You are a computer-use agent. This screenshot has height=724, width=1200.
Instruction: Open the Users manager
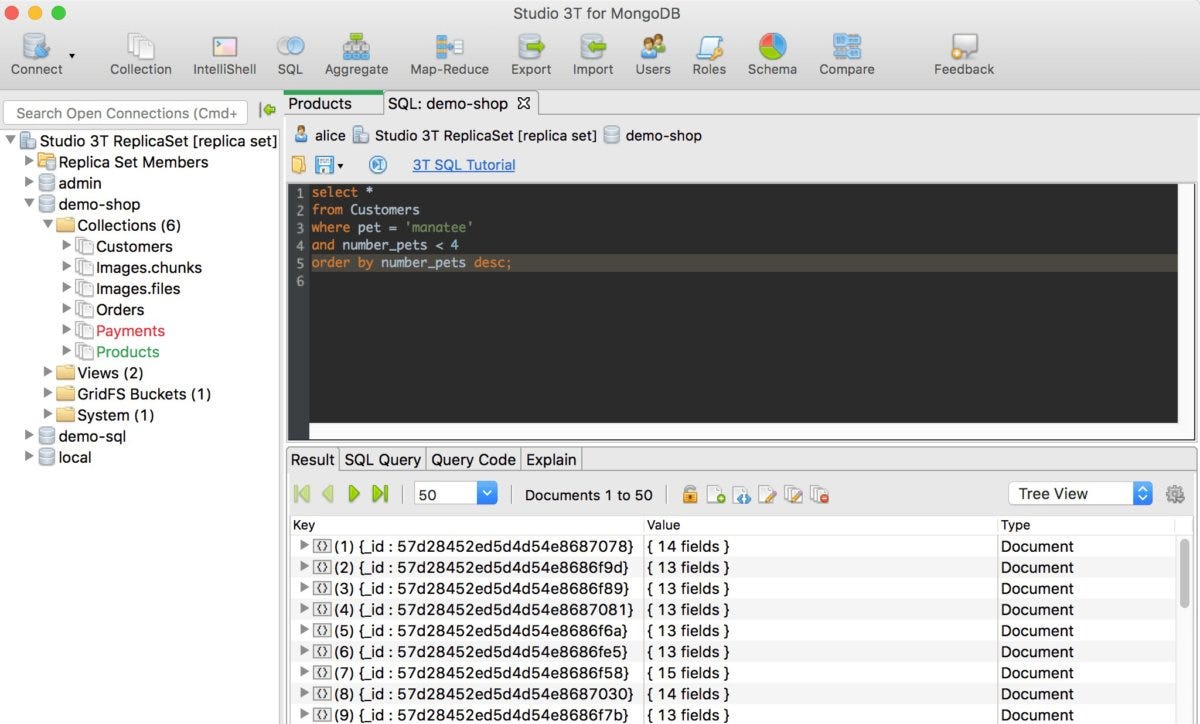point(652,52)
